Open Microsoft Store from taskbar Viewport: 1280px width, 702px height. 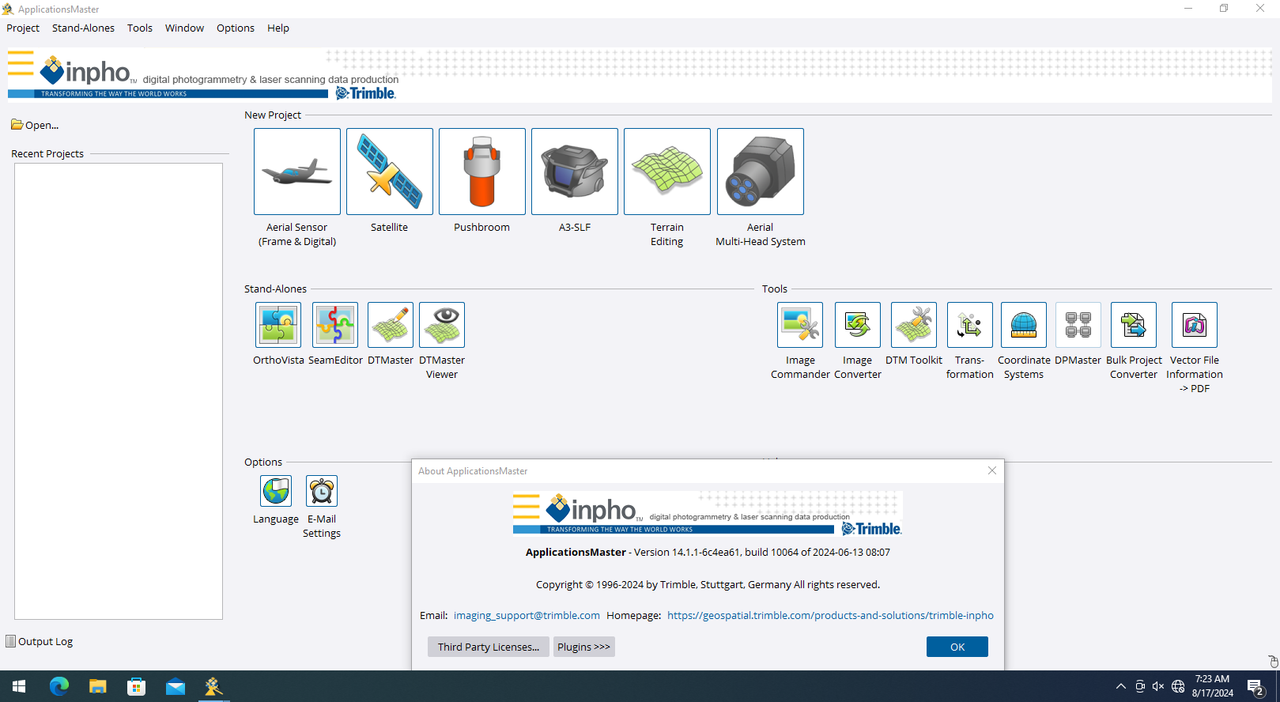tap(137, 686)
